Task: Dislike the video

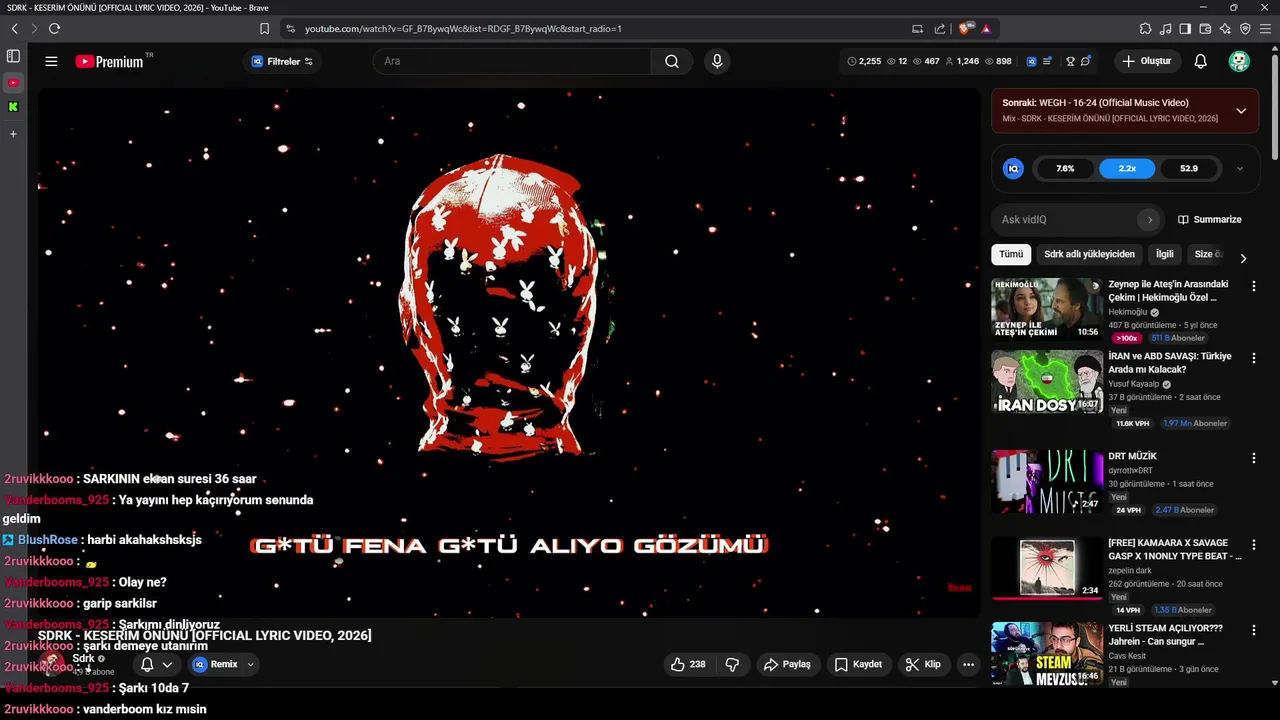Action: pos(732,664)
